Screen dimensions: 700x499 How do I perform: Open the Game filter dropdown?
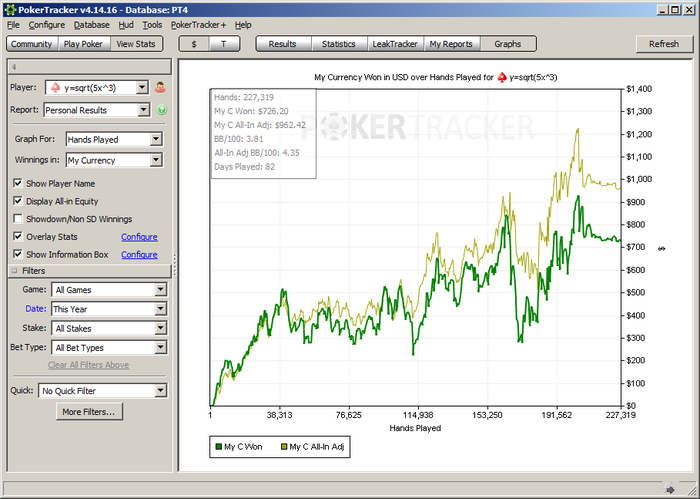(x=161, y=290)
